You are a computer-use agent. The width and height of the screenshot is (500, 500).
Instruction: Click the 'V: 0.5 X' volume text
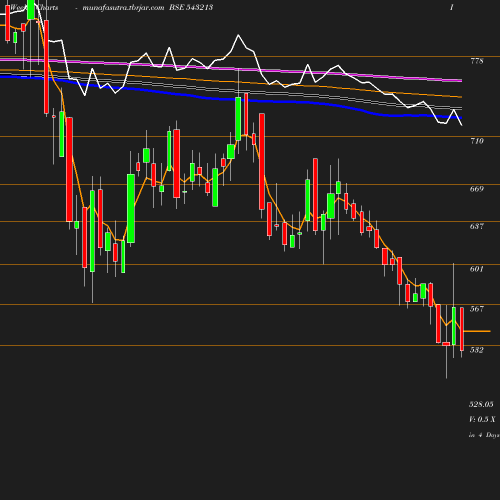pyautogui.click(x=482, y=419)
